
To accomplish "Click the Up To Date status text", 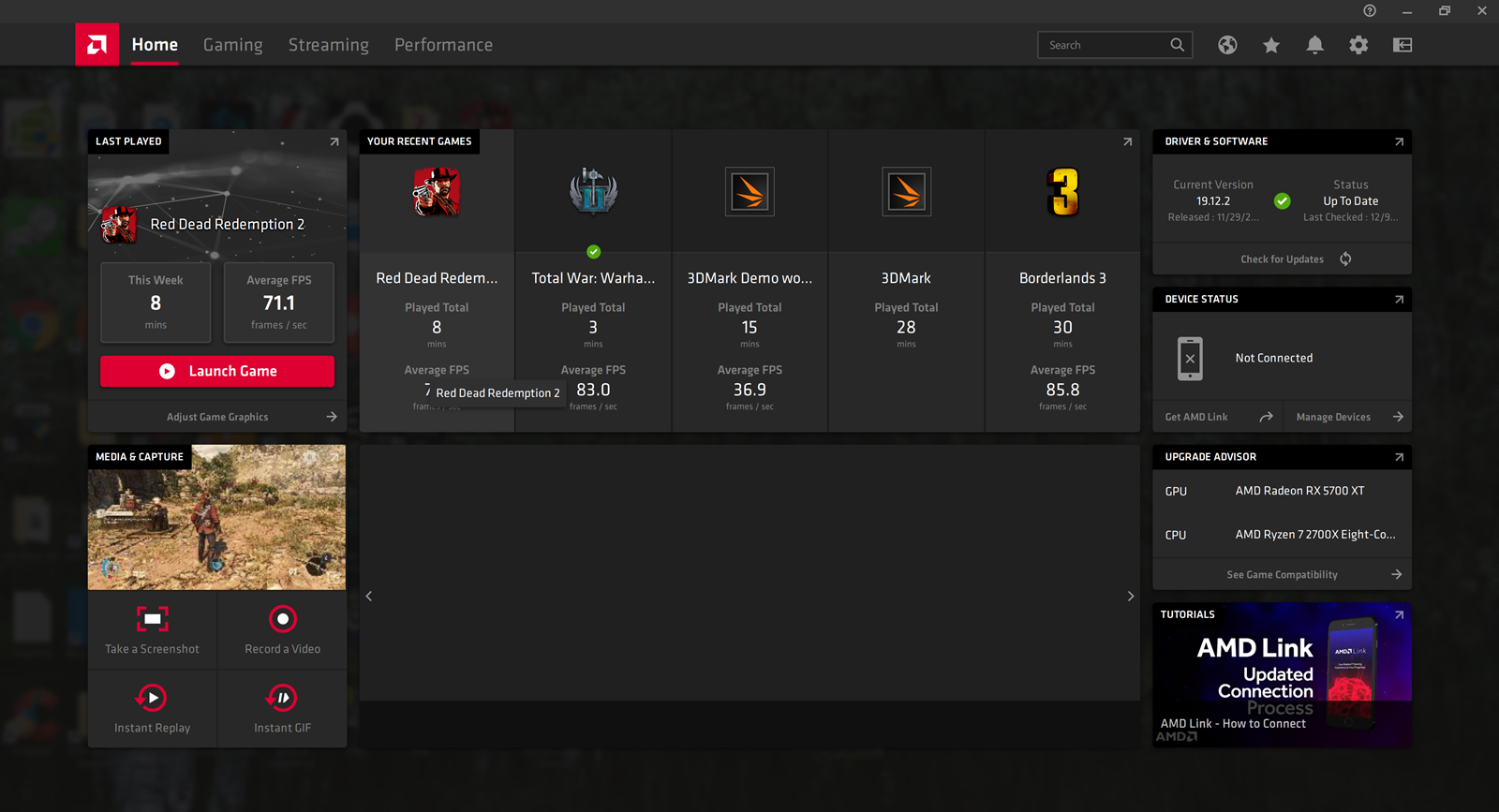I will coord(1351,201).
